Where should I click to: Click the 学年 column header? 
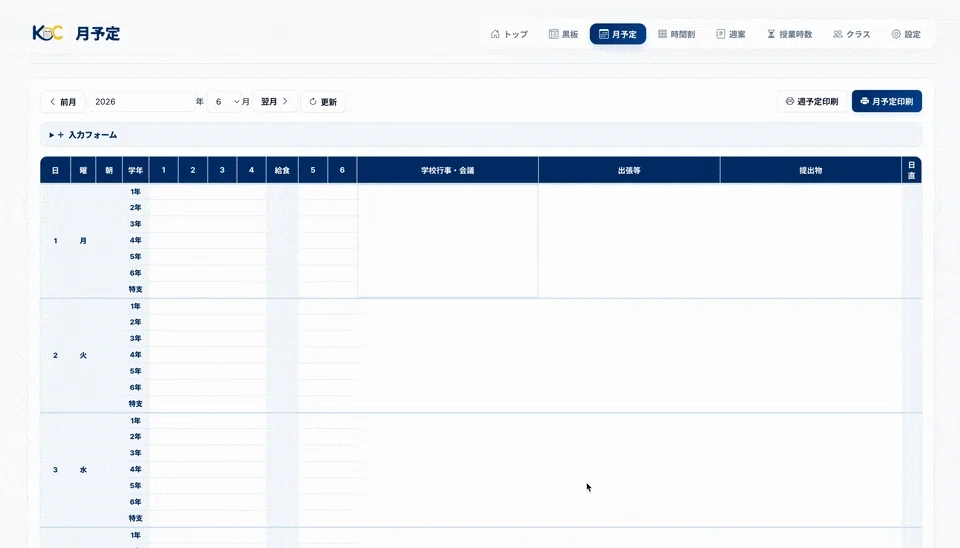135,170
